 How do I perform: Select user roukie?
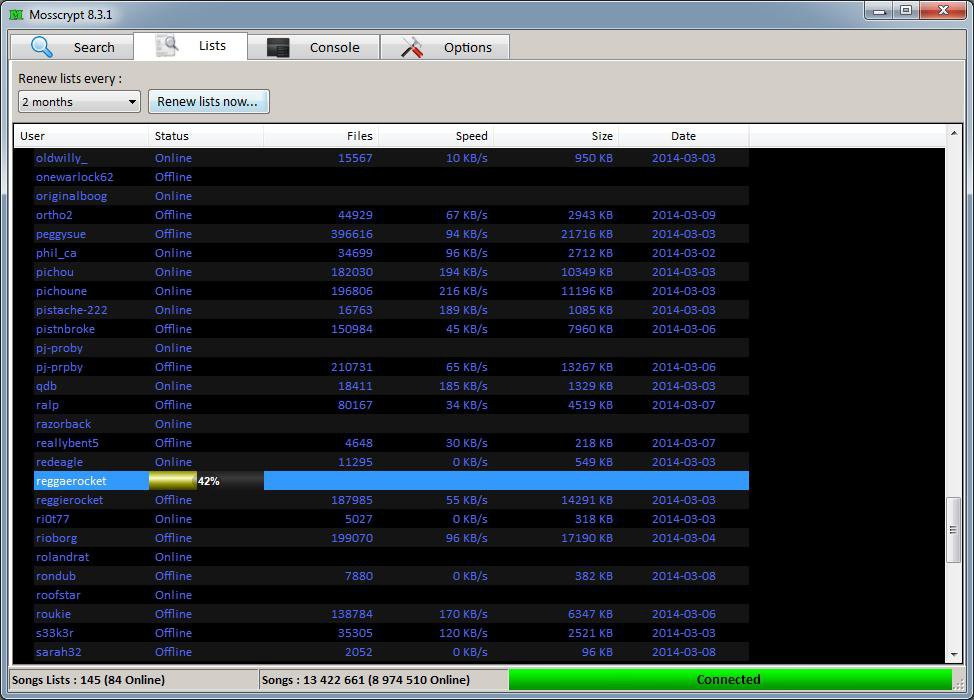pyautogui.click(x=53, y=614)
